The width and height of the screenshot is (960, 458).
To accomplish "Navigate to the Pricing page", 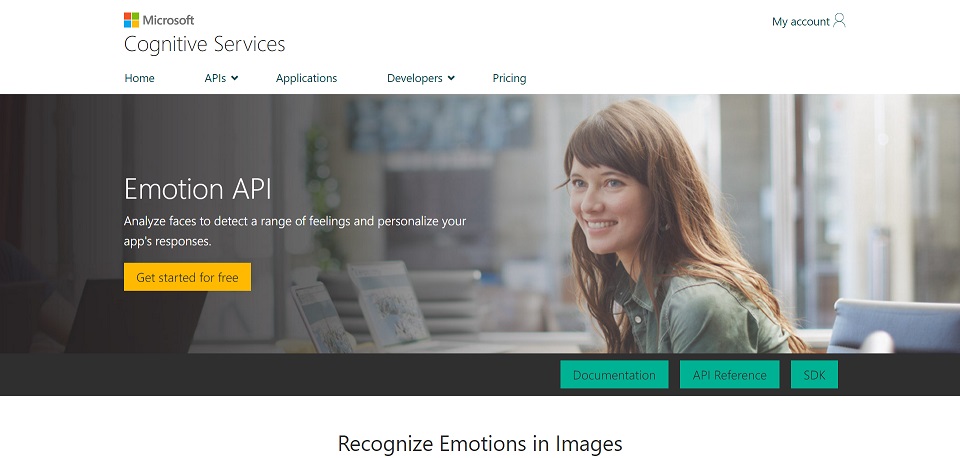I will click(509, 78).
